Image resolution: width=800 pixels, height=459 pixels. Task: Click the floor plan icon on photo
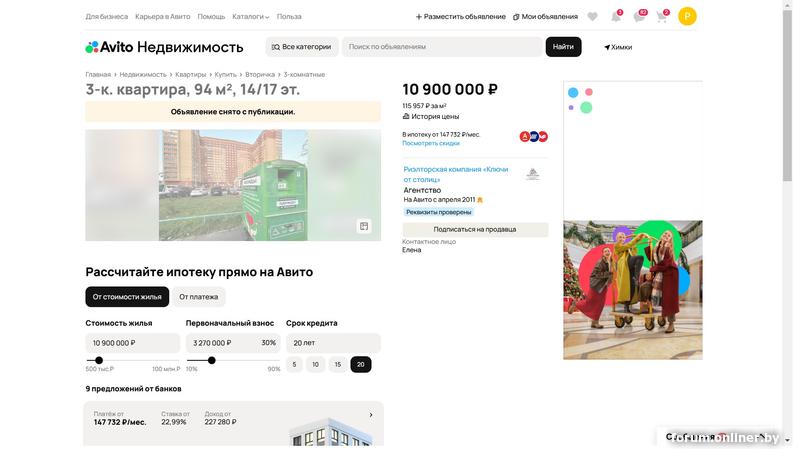[364, 226]
